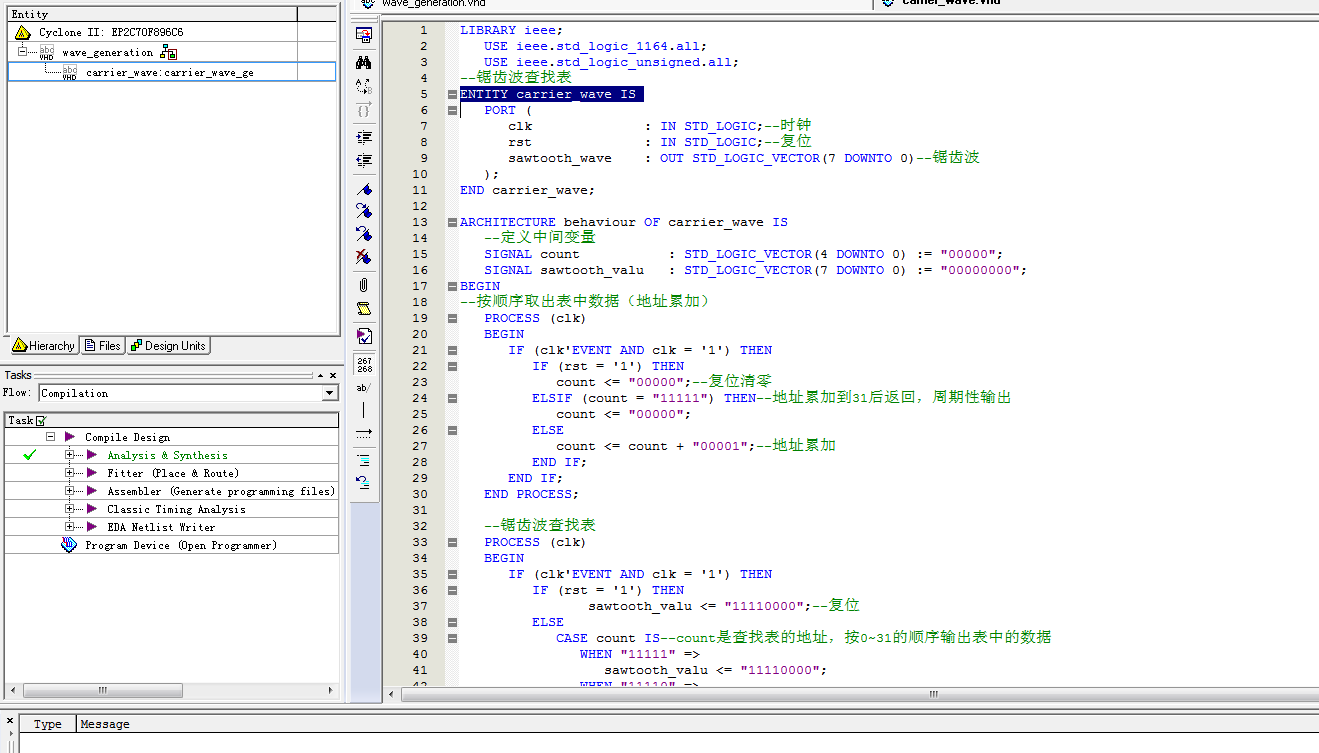Image resolution: width=1319 pixels, height=753 pixels.
Task: Select carrier_wave entity in hierarchy tree
Action: [x=169, y=72]
